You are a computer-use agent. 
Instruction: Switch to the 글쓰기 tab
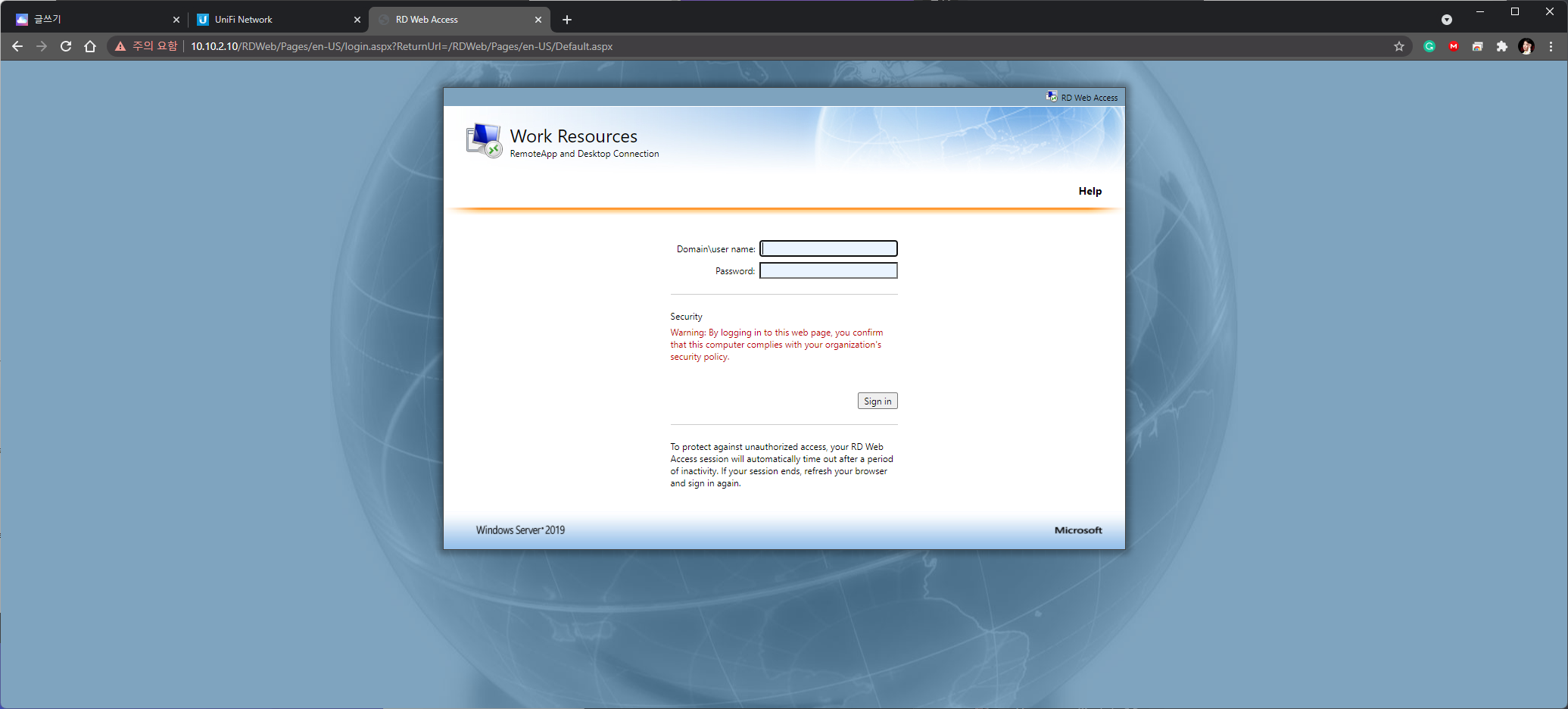click(97, 20)
